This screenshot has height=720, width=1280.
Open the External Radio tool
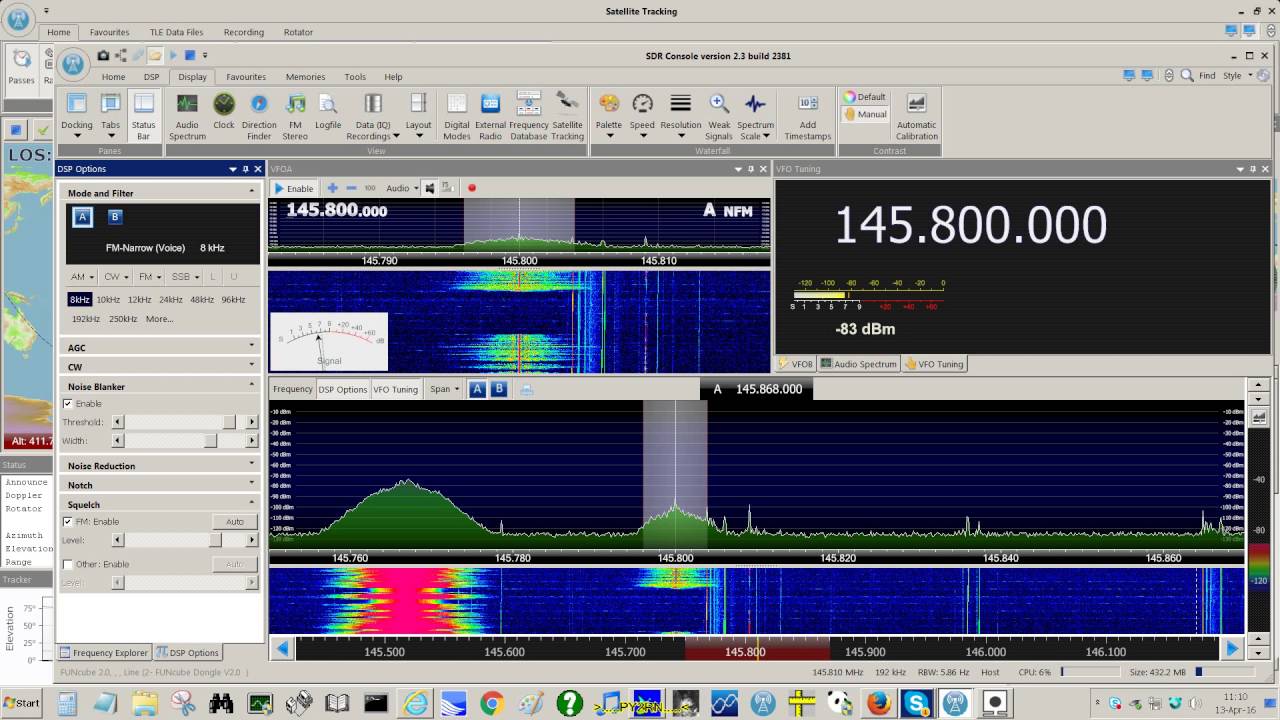[490, 116]
